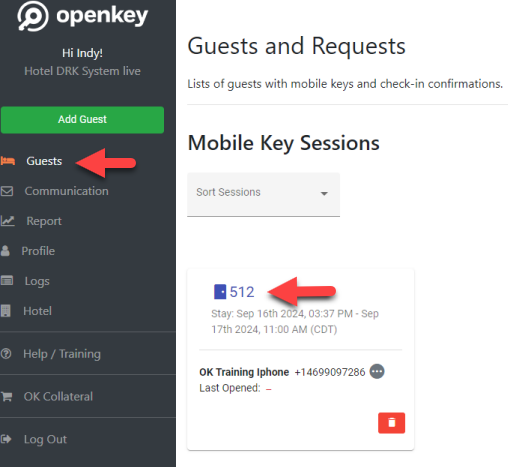Click the Hotel building icon
The height and width of the screenshot is (467, 508).
(5, 311)
